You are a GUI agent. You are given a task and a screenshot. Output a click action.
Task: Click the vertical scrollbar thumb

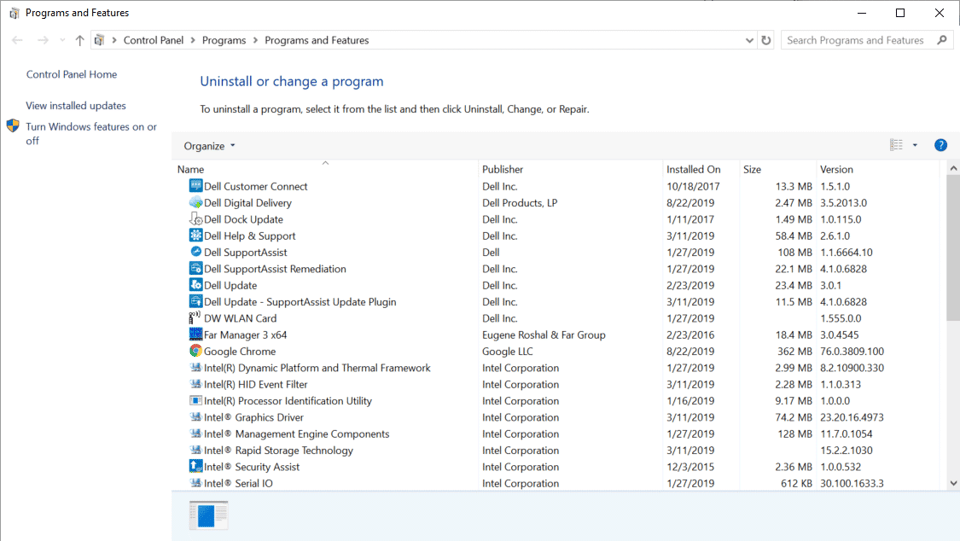tap(953, 248)
